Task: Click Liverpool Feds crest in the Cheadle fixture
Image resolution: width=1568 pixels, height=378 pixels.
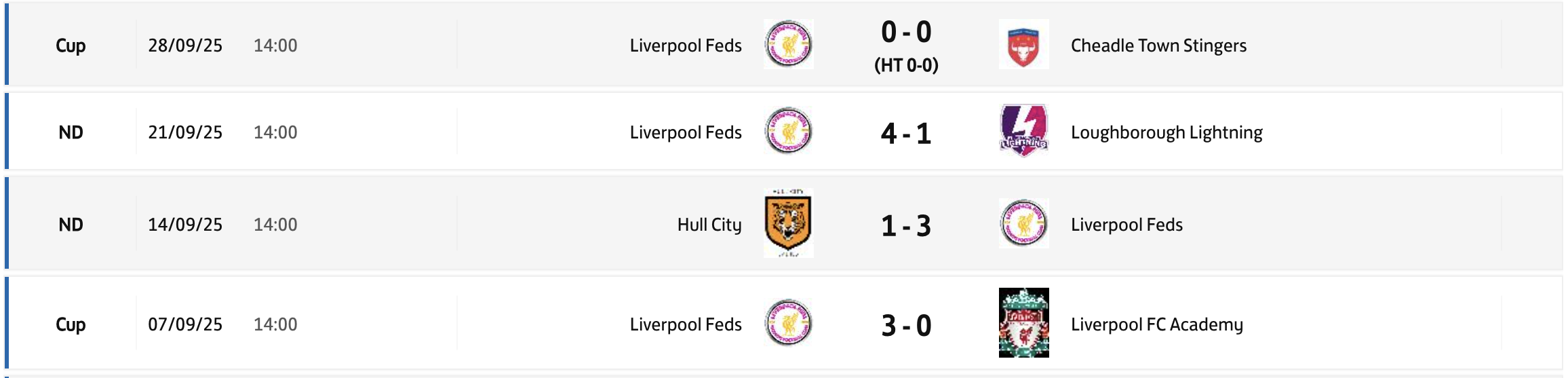Action: click(x=788, y=45)
